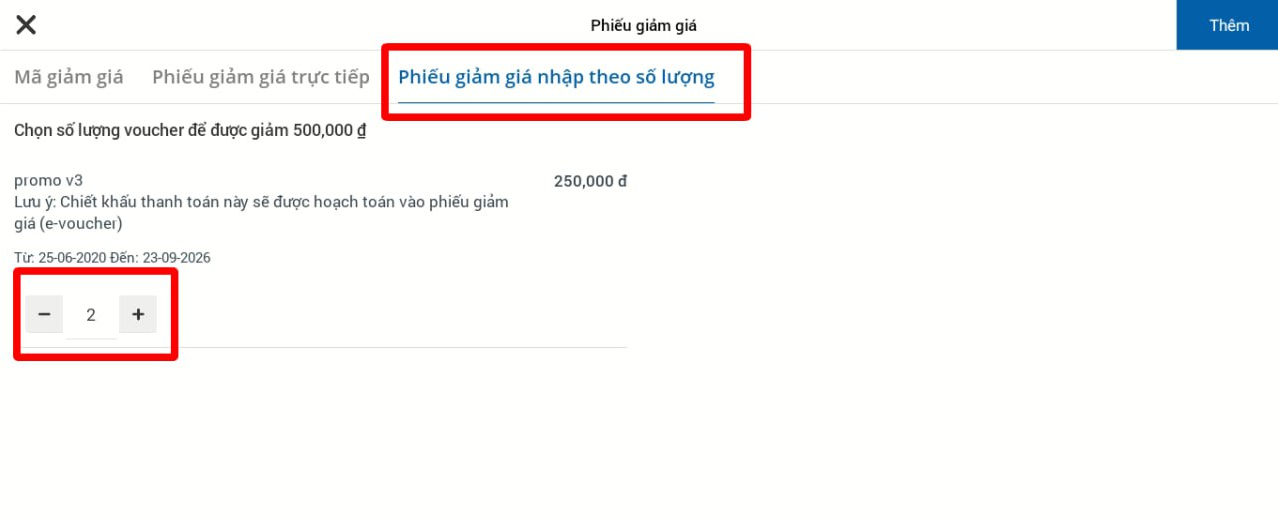Click the 500,000 đ discount amount
Viewport: 1278px width, 517px height.
tap(330, 131)
